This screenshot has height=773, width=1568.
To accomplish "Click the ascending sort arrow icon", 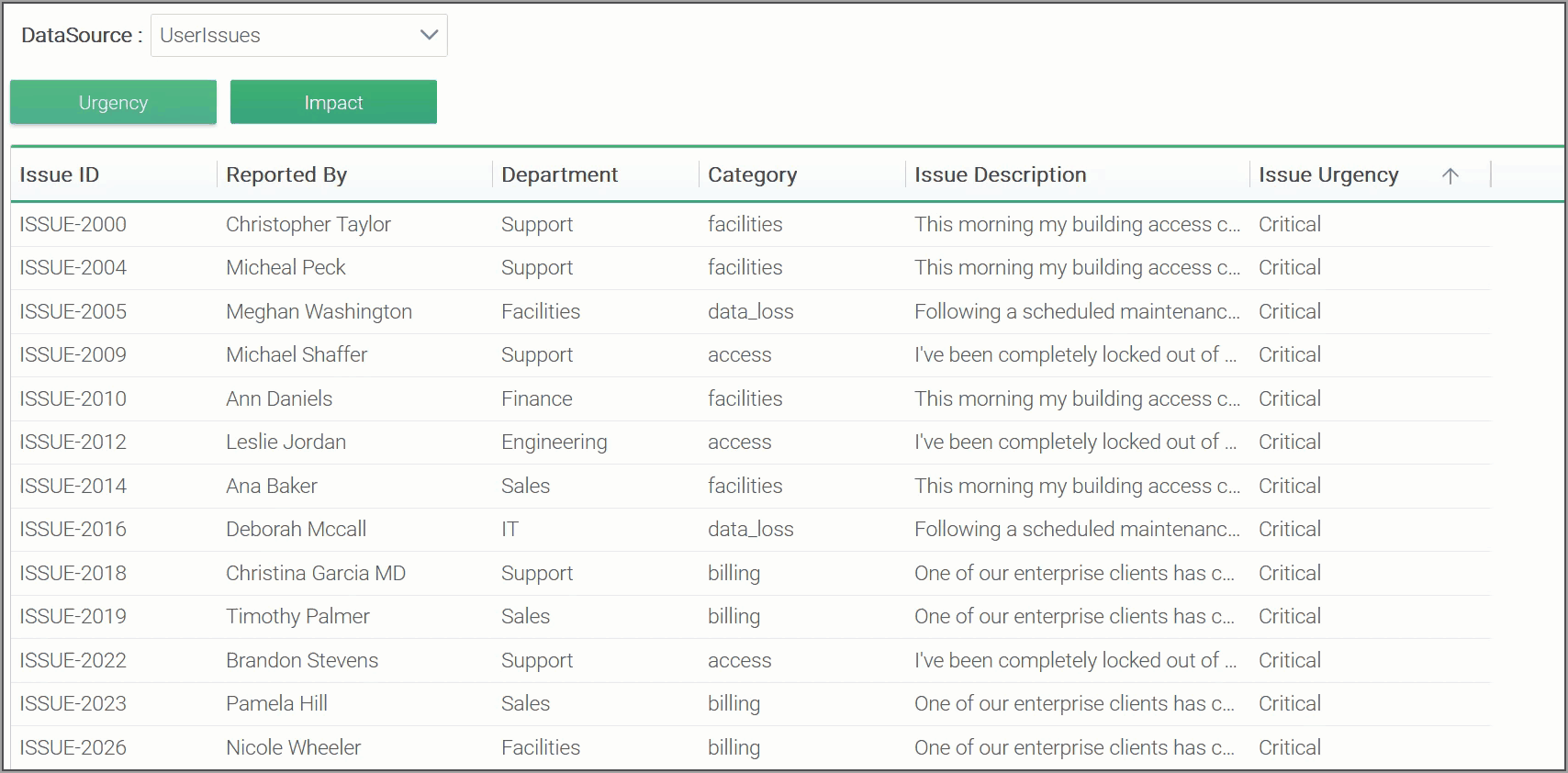I will pyautogui.click(x=1450, y=175).
